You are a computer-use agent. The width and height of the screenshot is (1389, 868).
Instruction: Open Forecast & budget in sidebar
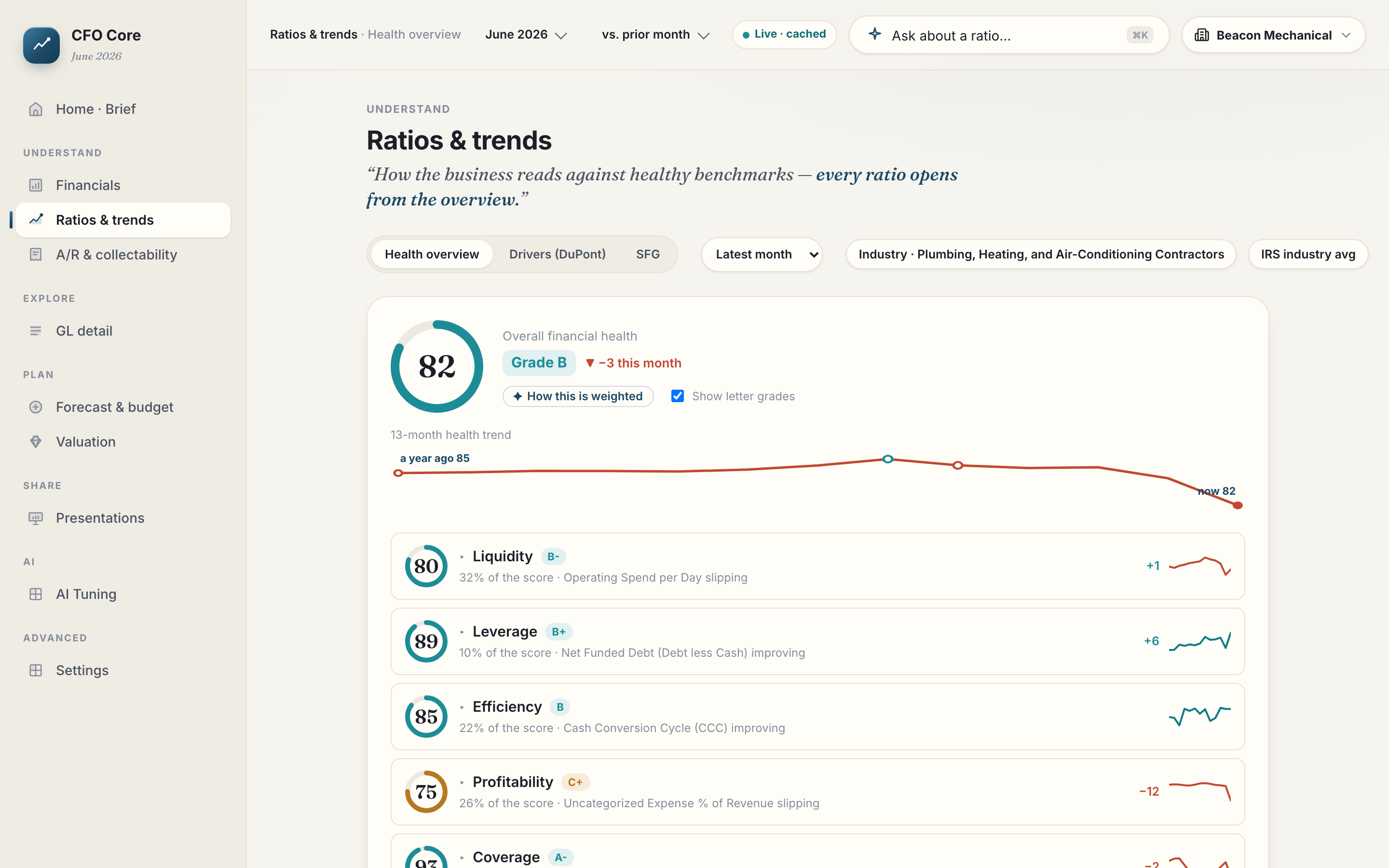click(x=123, y=407)
